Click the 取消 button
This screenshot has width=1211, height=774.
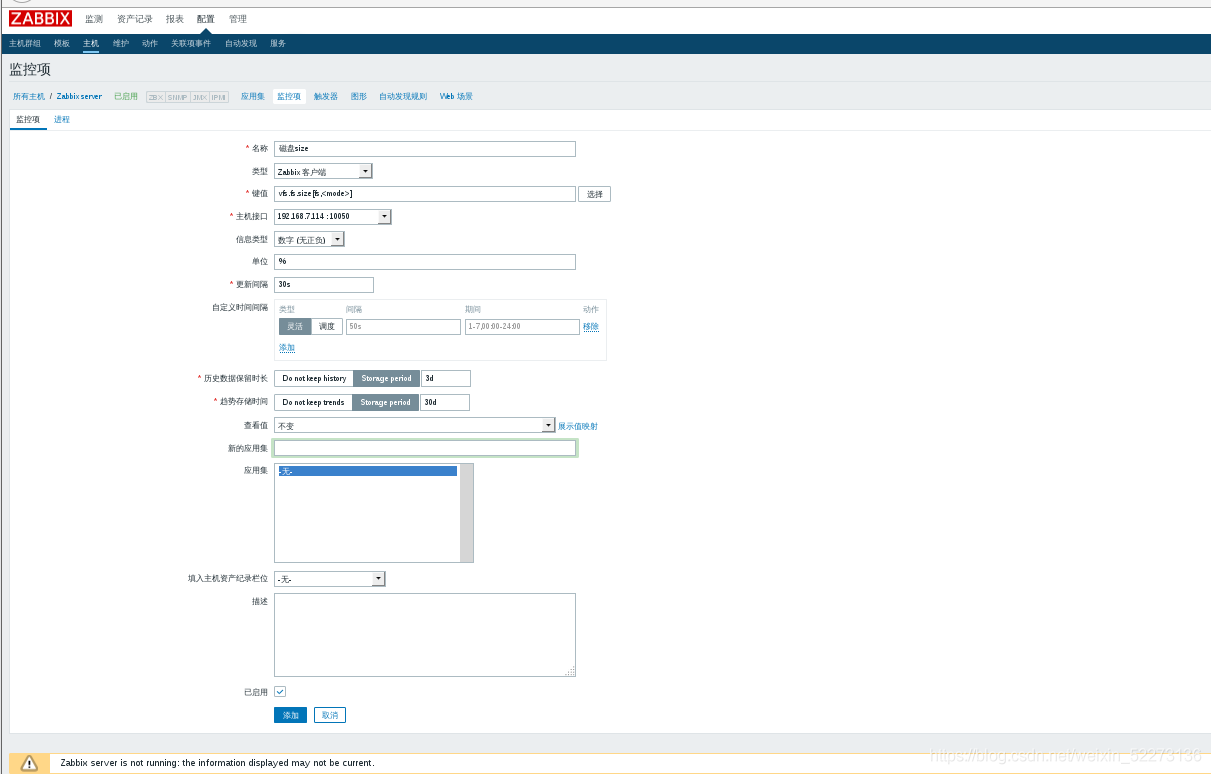click(330, 715)
